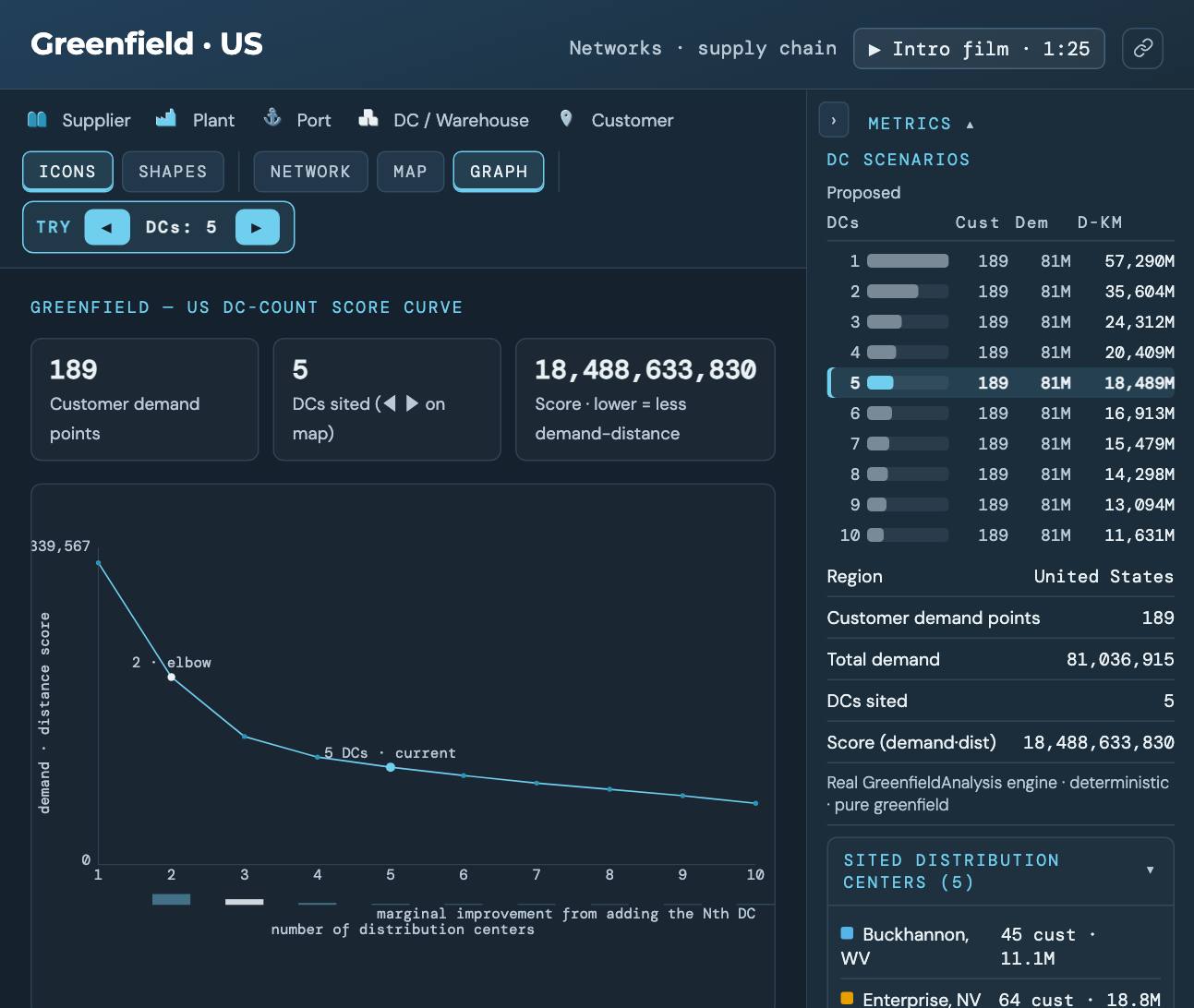Screen dimensions: 1194x1008
Task: Click the Port anchor icon
Action: pyautogui.click(x=271, y=118)
